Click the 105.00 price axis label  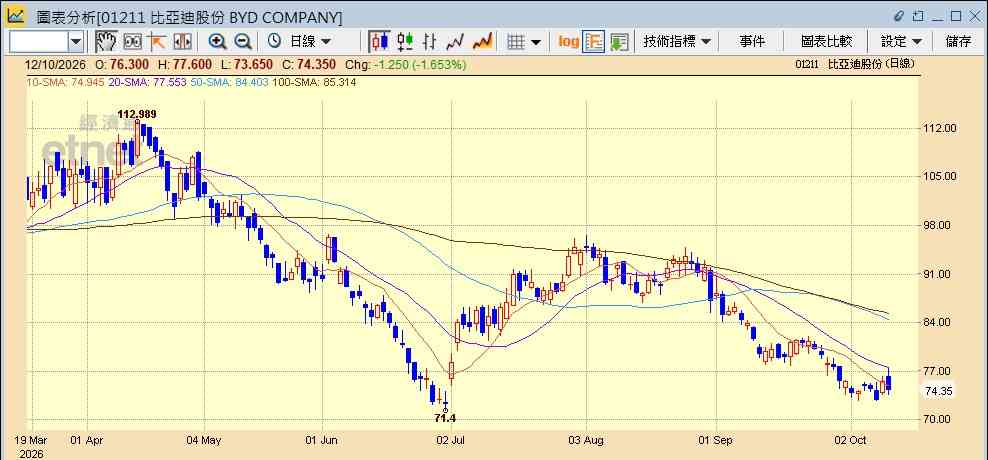coord(941,176)
